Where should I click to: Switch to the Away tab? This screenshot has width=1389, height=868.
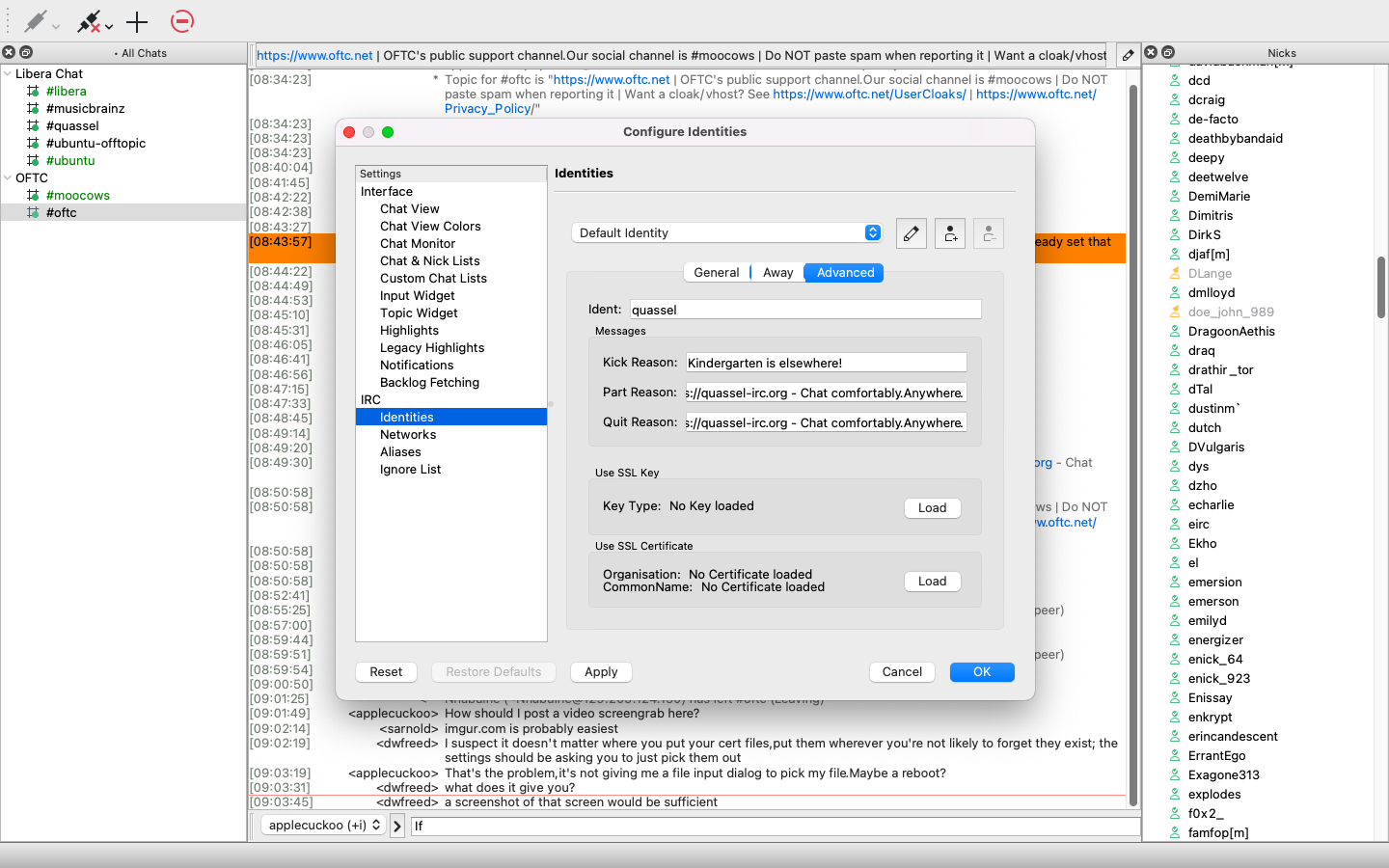777,273
